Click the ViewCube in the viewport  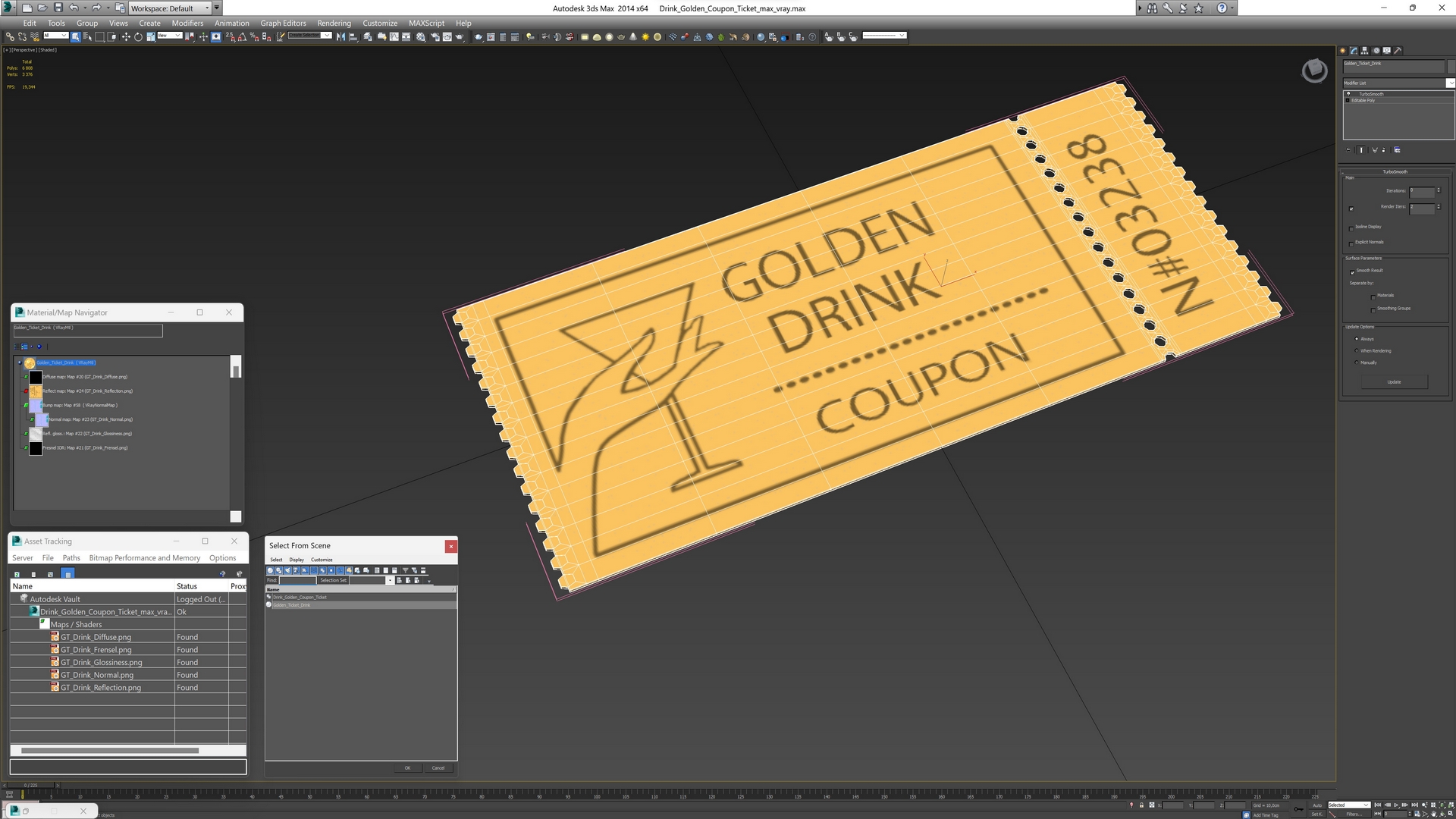pyautogui.click(x=1314, y=71)
